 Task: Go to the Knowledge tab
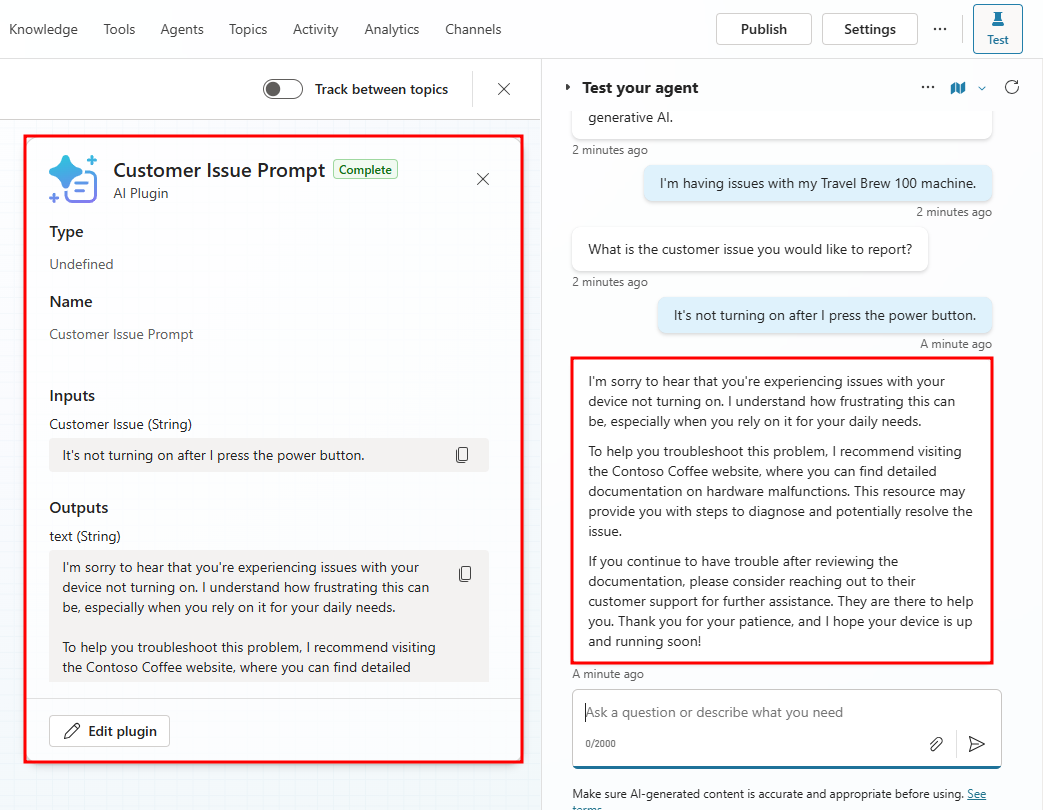[43, 29]
